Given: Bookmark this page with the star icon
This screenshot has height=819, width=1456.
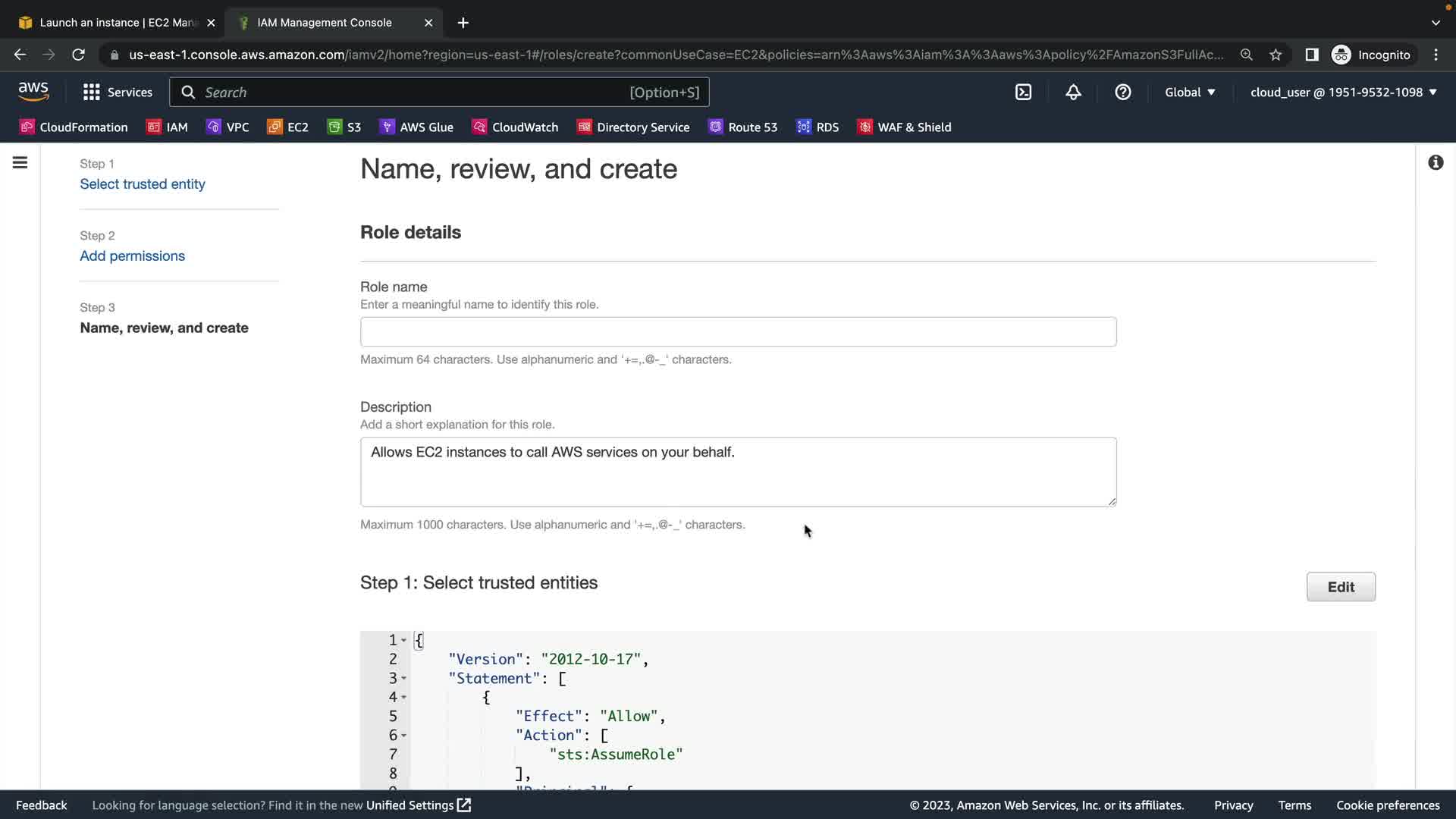Looking at the screenshot, I should tap(1276, 55).
